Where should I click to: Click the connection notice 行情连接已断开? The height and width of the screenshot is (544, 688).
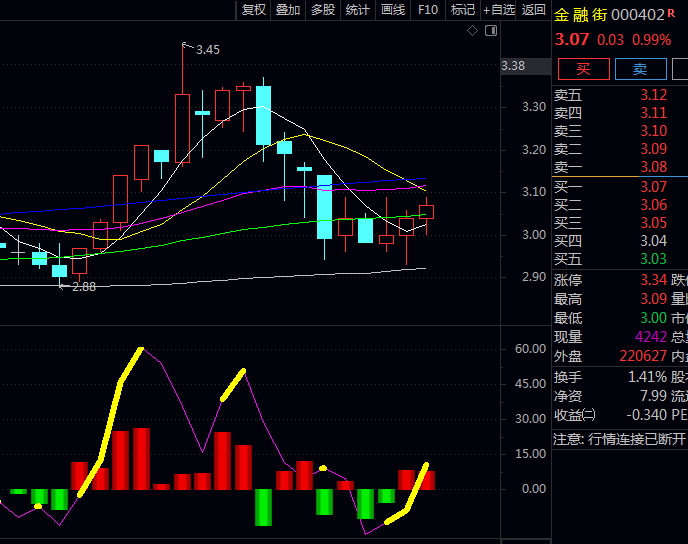pos(637,439)
